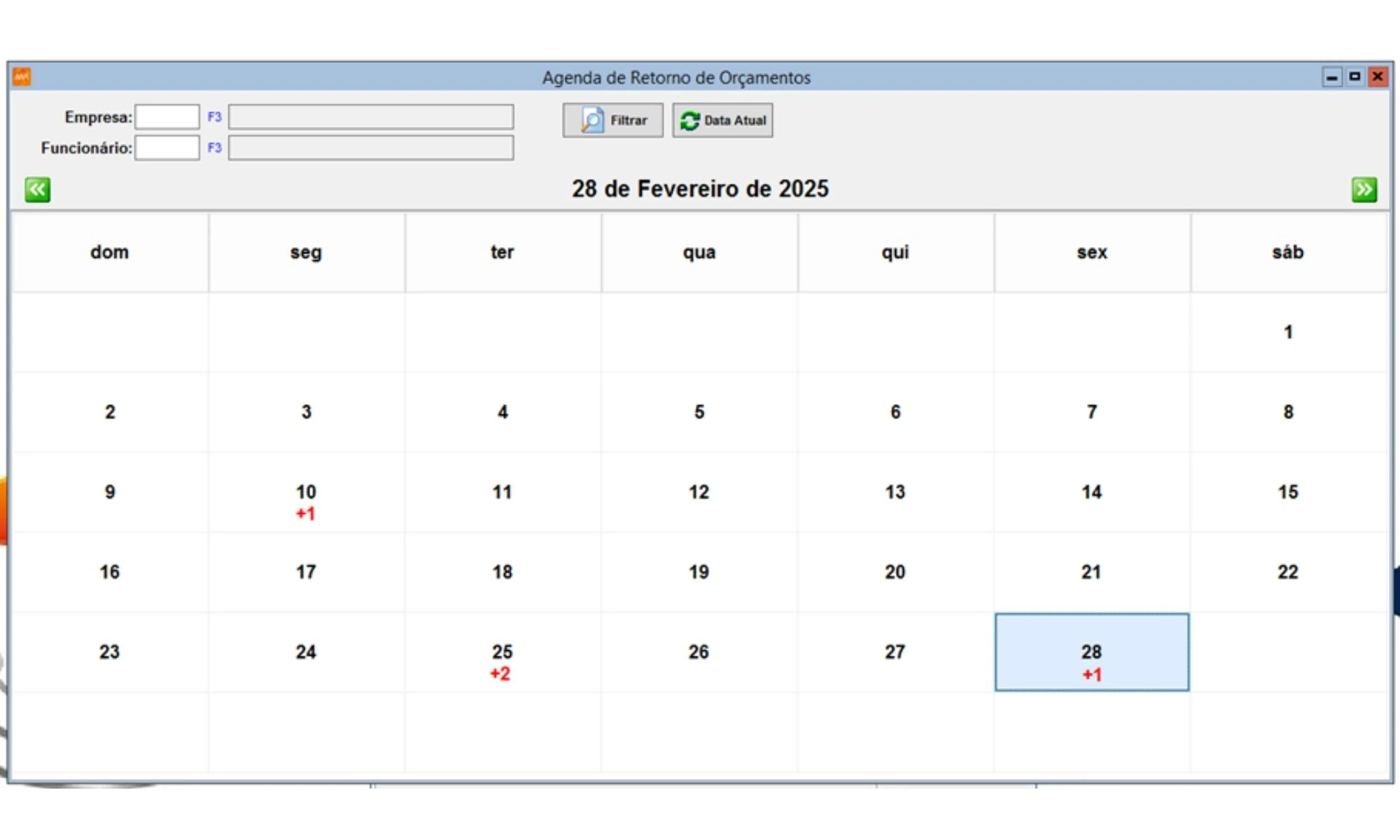
Task: Click the Empresa description text box
Action: 370,117
